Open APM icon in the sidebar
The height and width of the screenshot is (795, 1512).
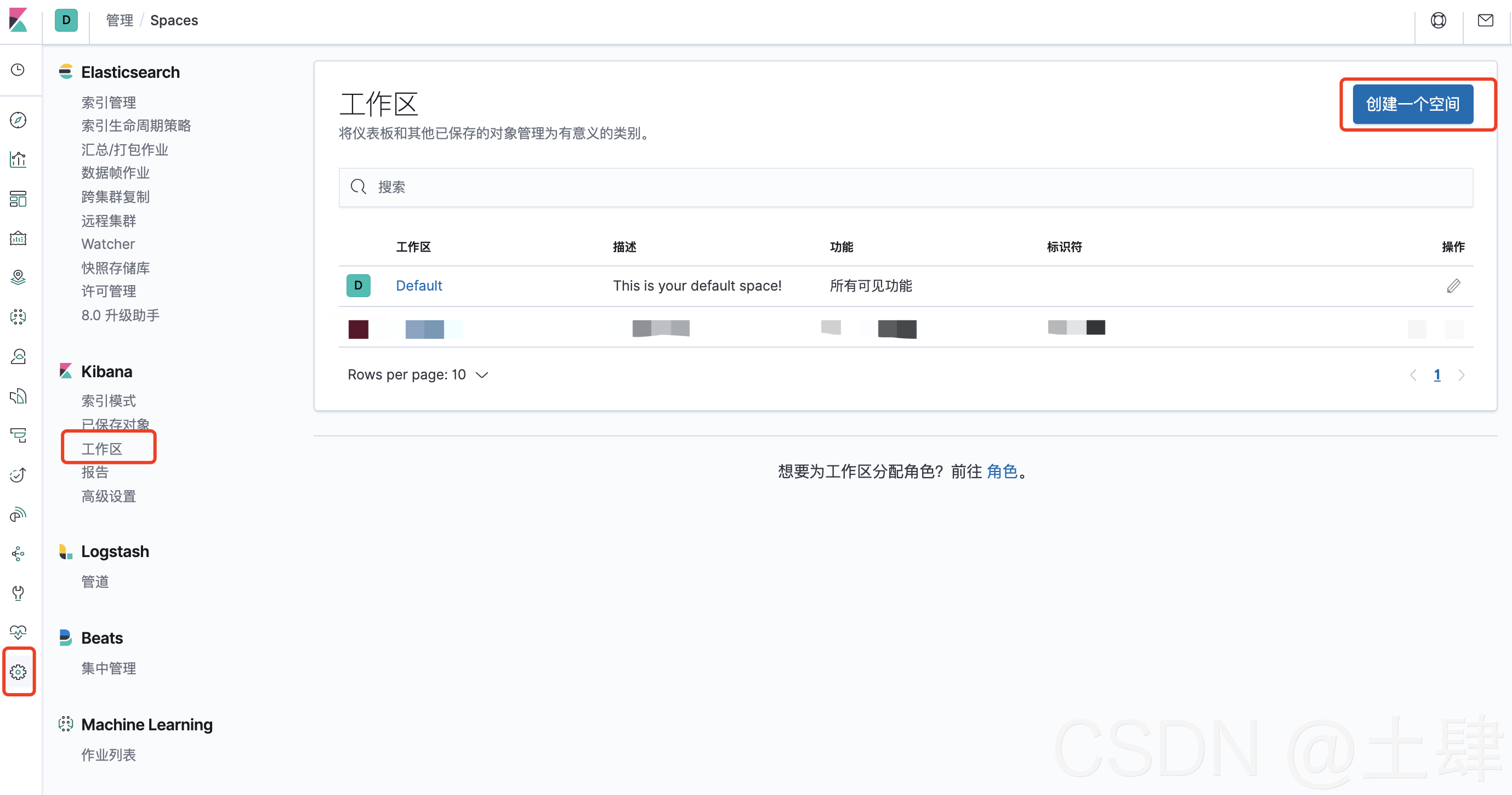(18, 435)
